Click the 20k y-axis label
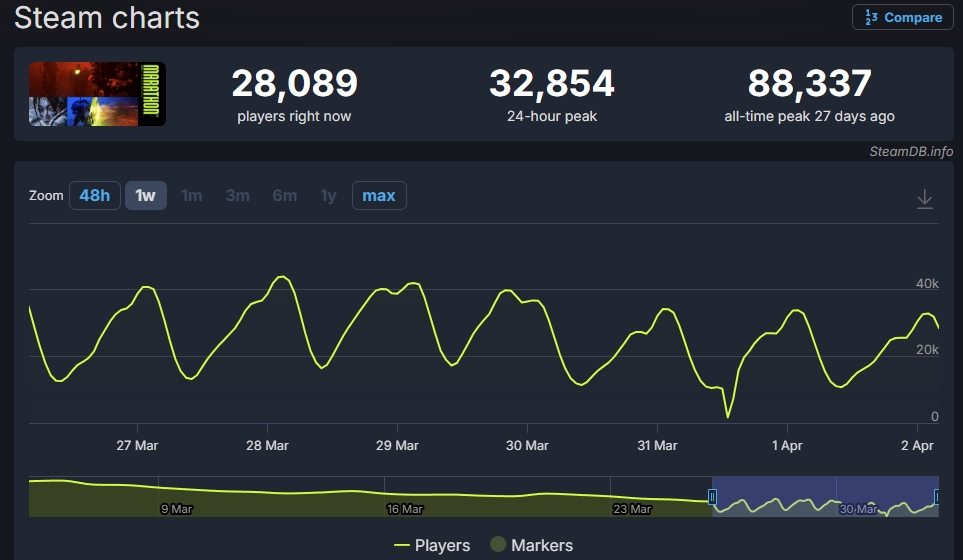963x560 pixels. (927, 349)
